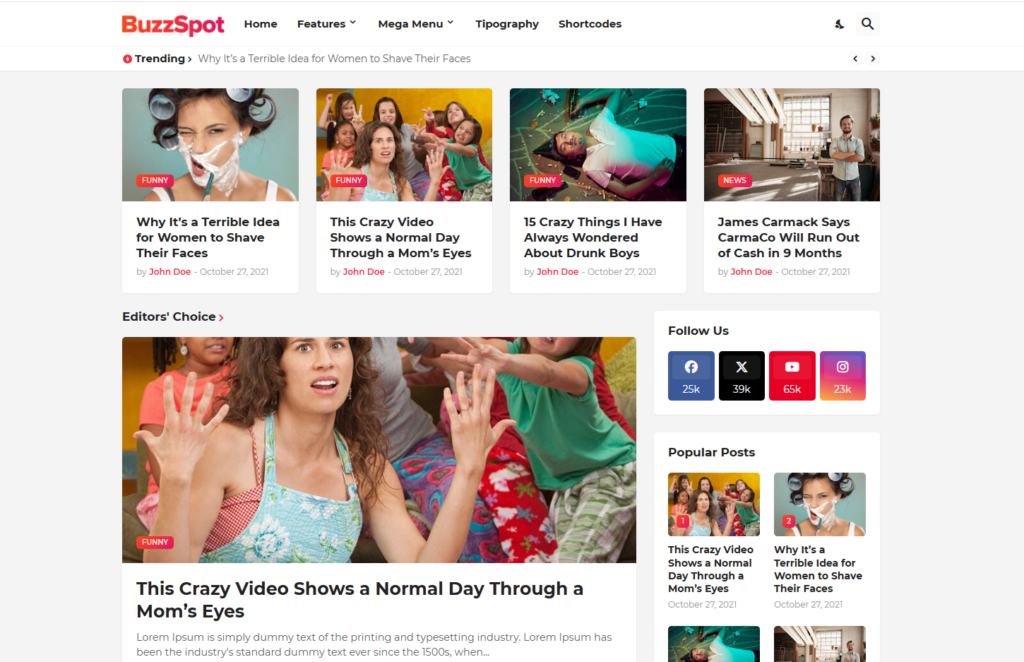1024x662 pixels.
Task: Open James Carmack CarmaCo article title
Action: pyautogui.click(x=788, y=237)
